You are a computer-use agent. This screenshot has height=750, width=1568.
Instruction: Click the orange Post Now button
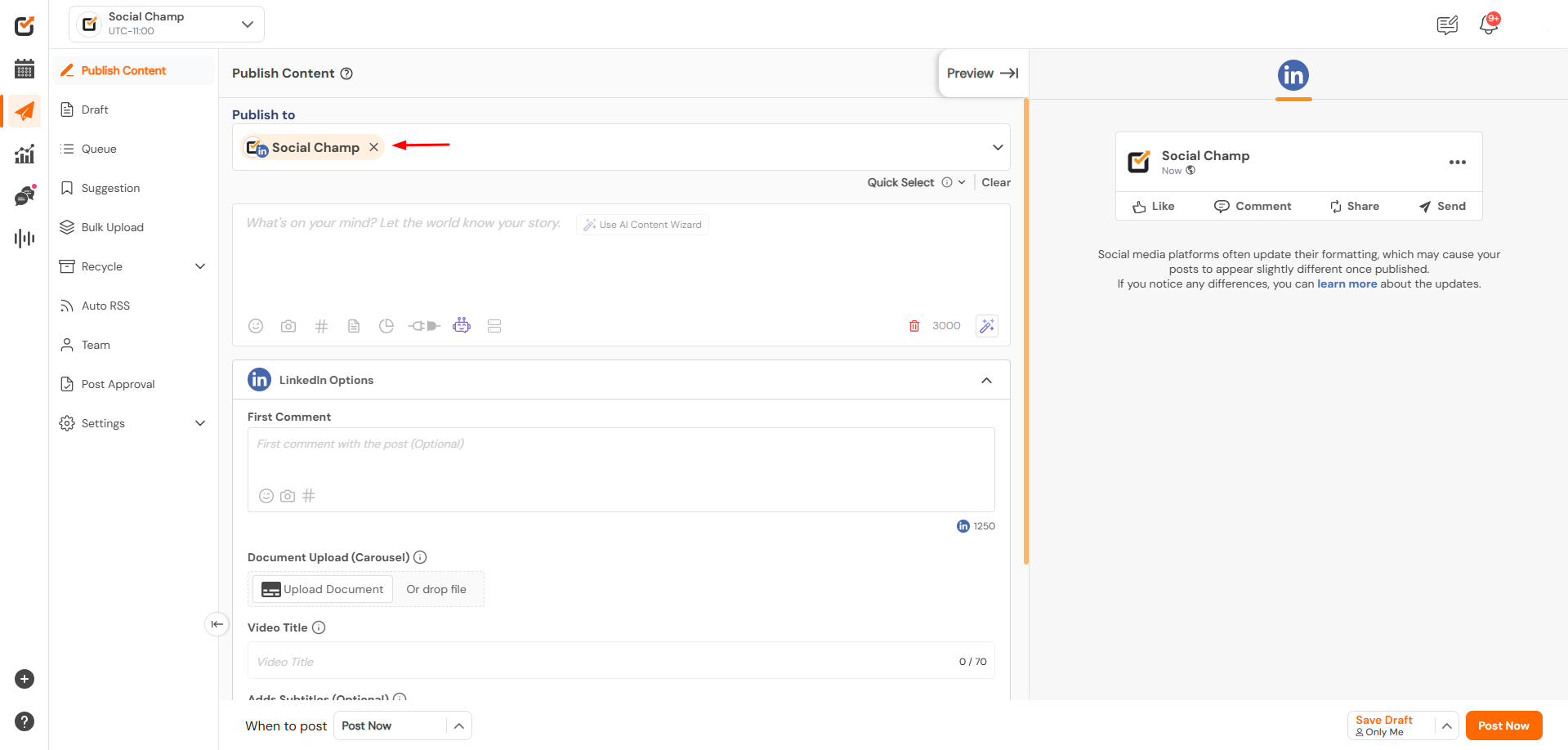pos(1503,725)
